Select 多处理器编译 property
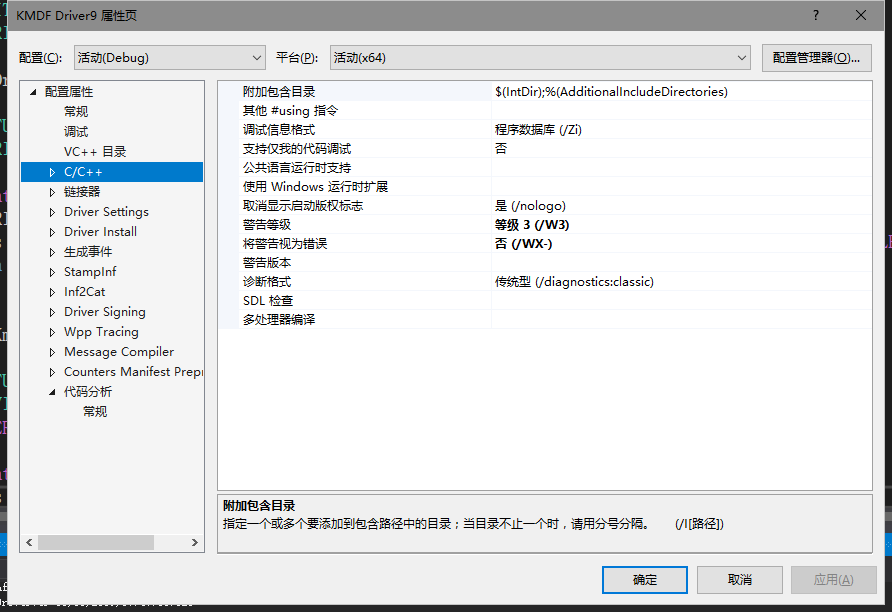This screenshot has width=892, height=612. [x=279, y=320]
